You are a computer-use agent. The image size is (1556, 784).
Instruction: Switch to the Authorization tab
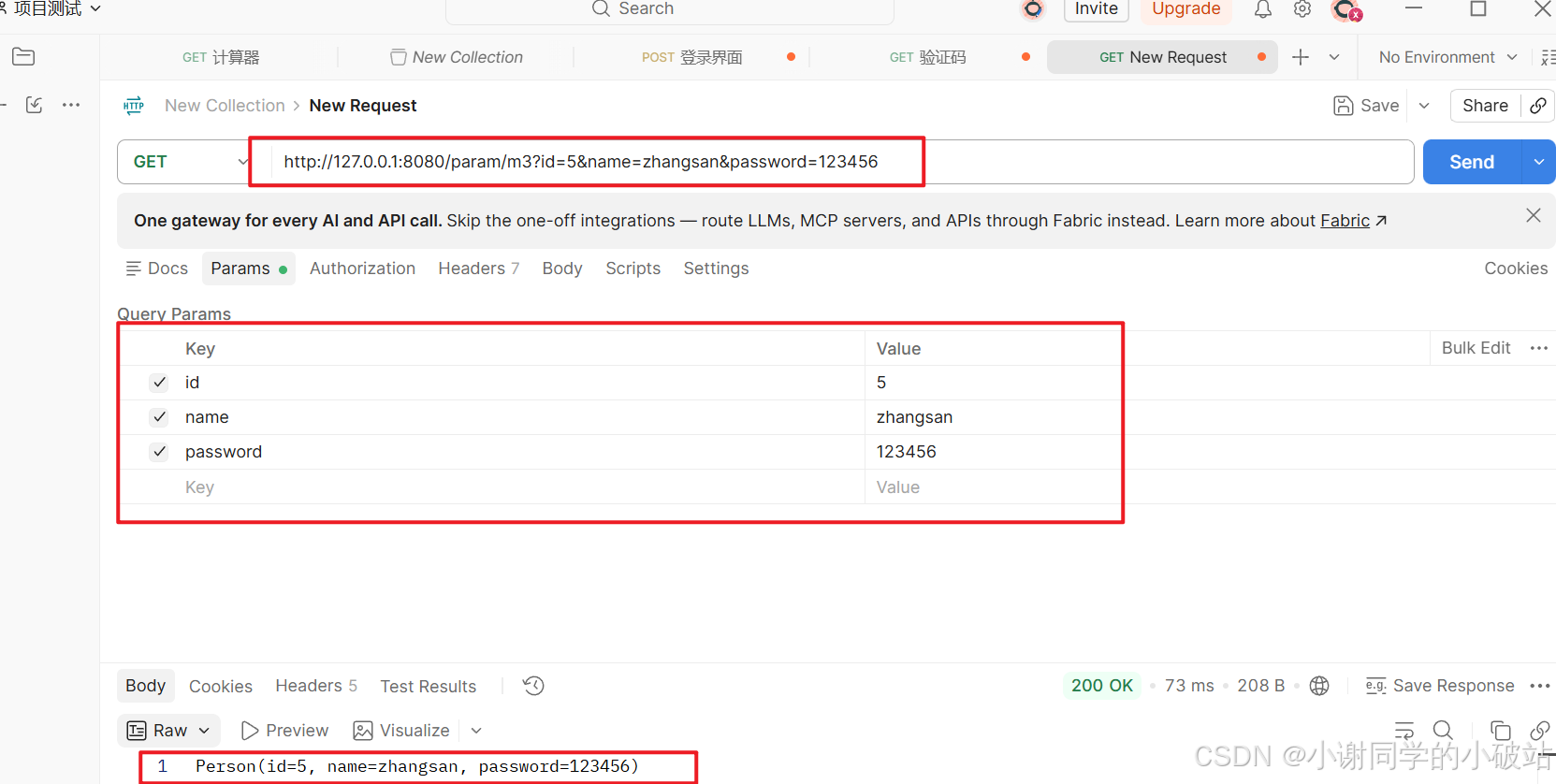click(x=362, y=269)
